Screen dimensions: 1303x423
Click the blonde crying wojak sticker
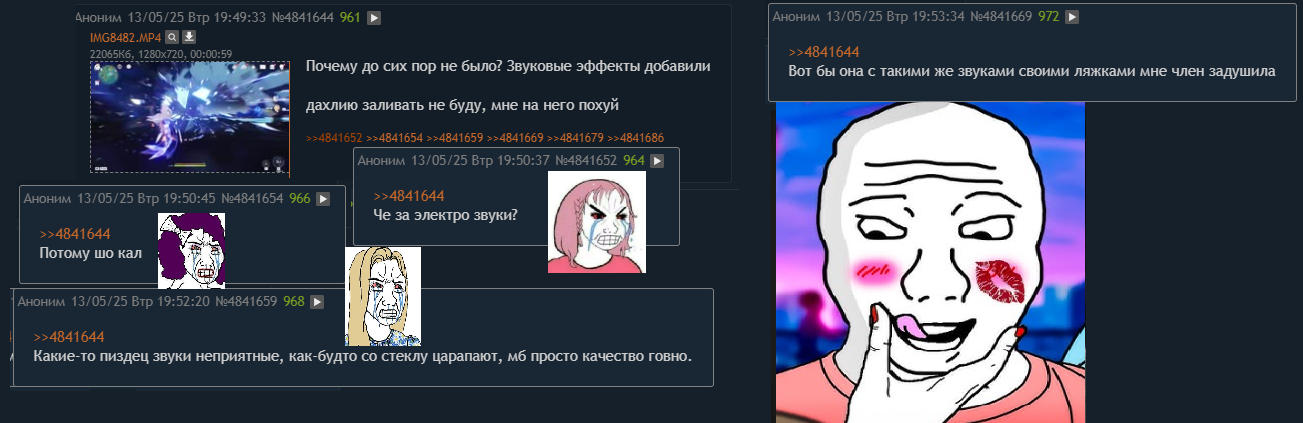pos(383,296)
